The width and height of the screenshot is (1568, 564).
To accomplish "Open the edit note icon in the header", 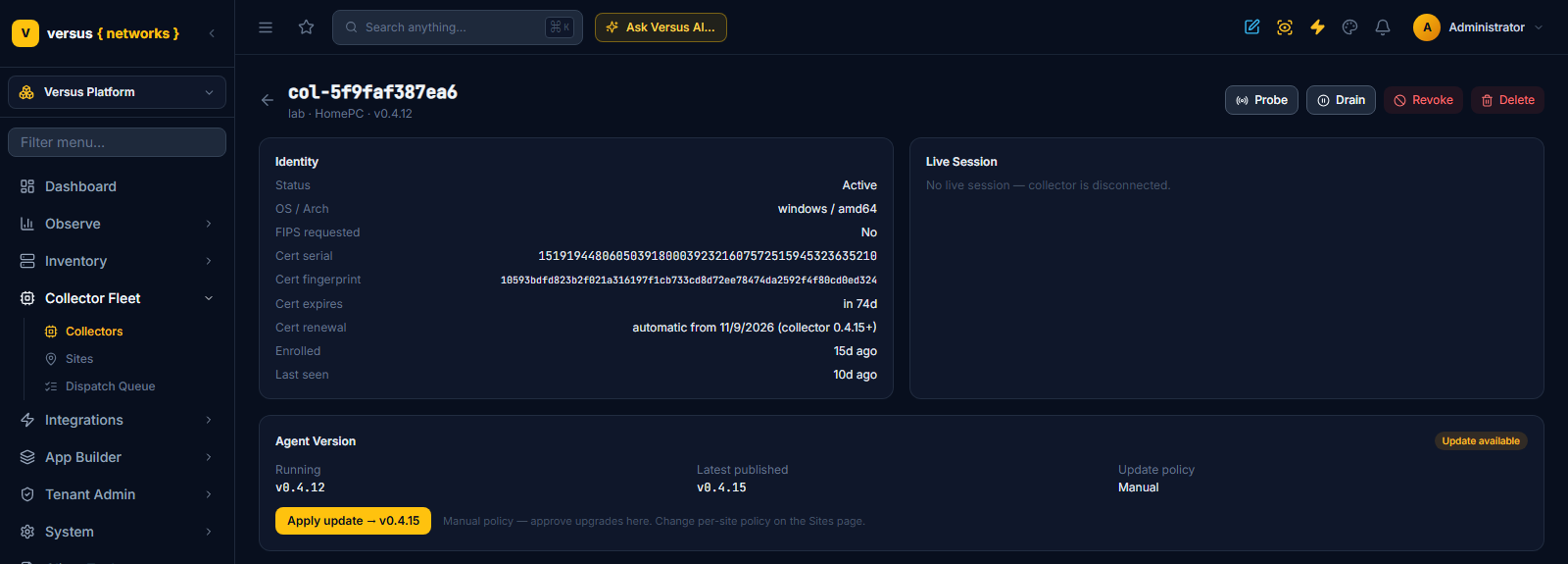I will (1252, 27).
